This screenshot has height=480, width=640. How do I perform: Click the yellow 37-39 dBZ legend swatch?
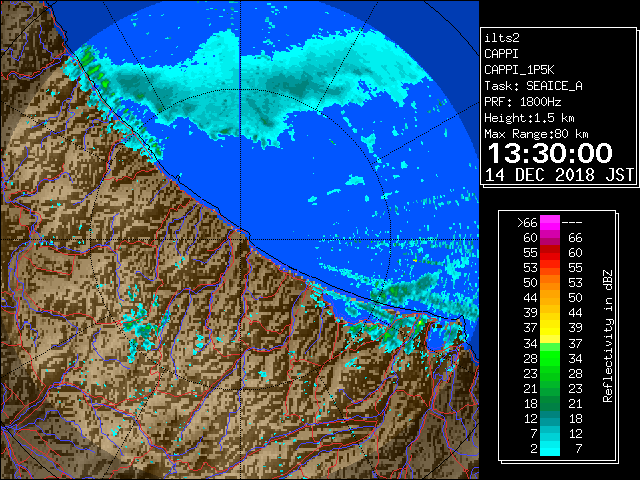tap(550, 328)
